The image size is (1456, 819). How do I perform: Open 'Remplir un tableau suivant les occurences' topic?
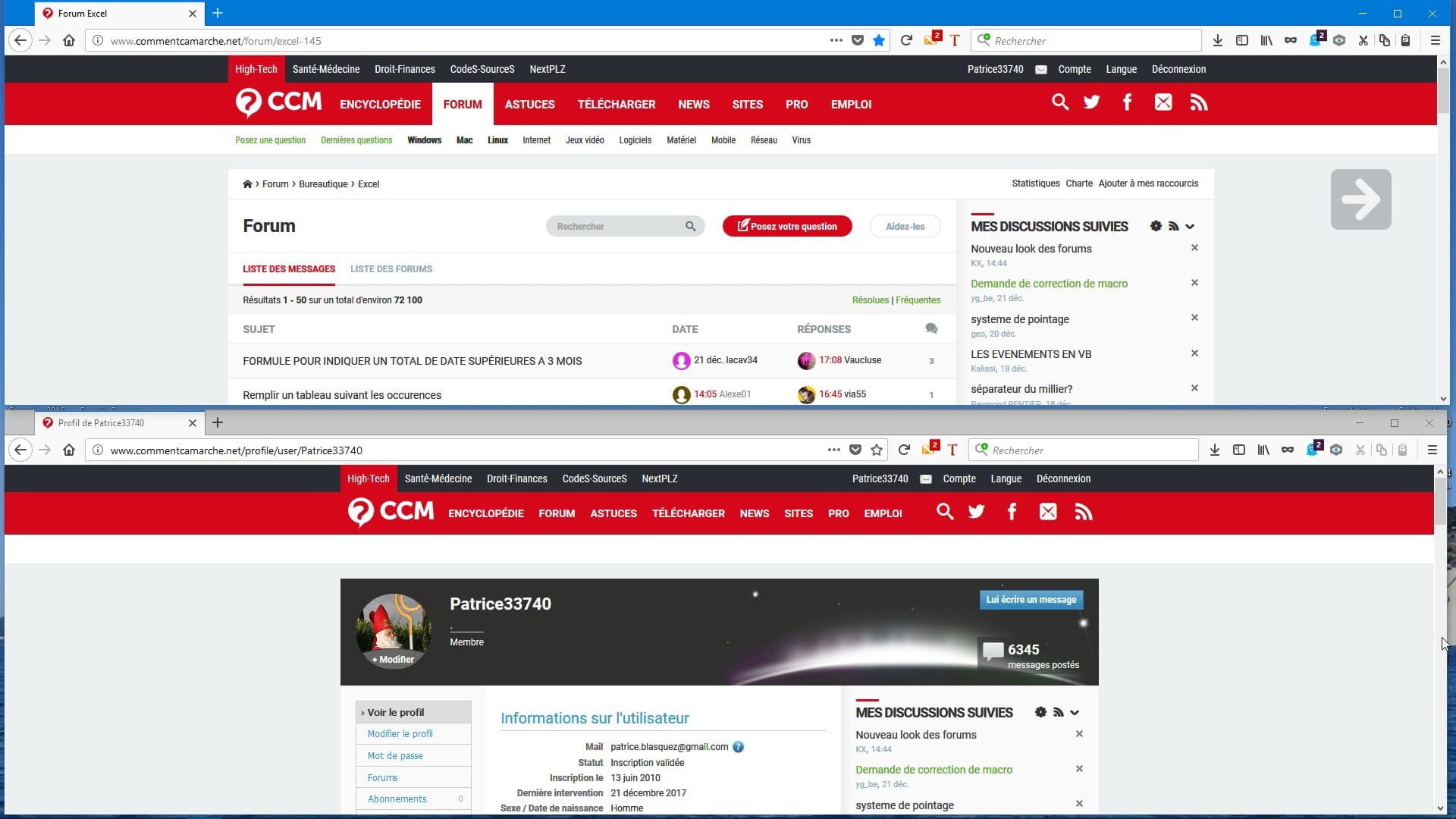click(342, 395)
